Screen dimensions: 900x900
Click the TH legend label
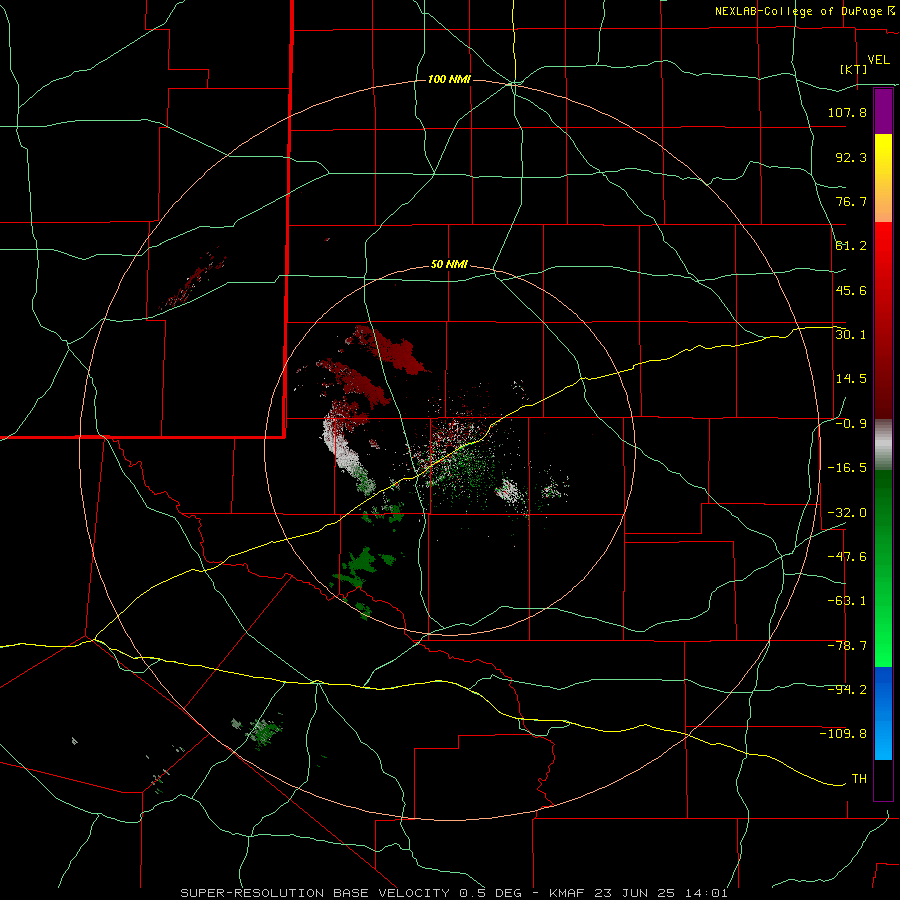click(x=859, y=779)
